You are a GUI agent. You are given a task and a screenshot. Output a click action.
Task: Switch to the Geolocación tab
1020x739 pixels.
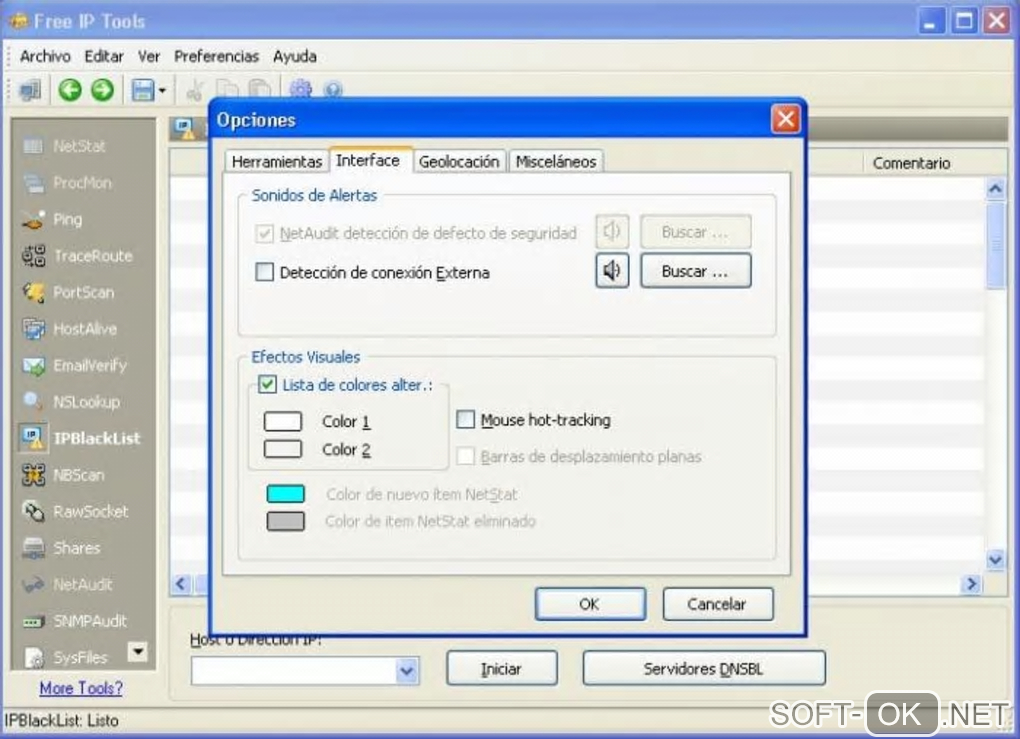coord(459,161)
